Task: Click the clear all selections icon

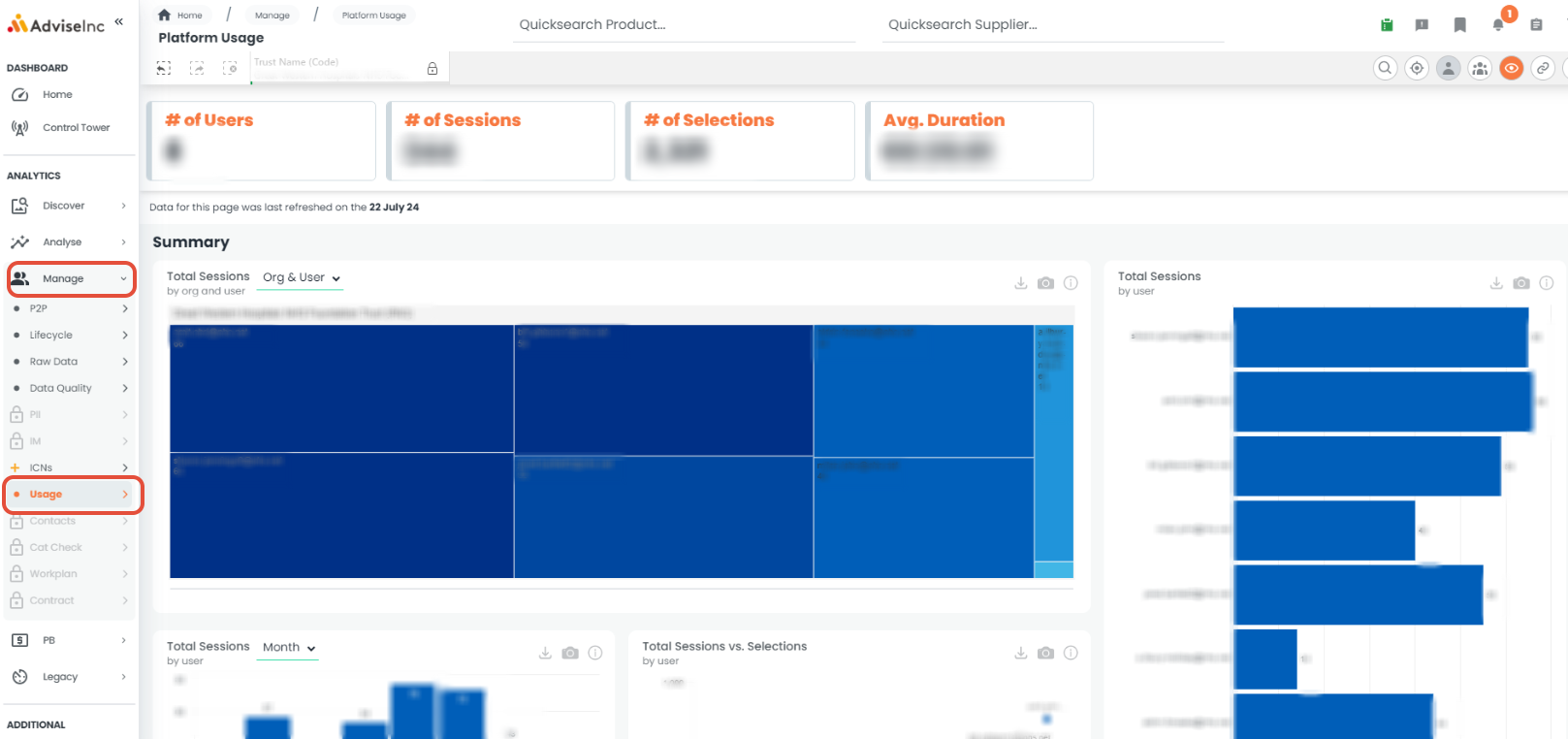Action: click(230, 68)
